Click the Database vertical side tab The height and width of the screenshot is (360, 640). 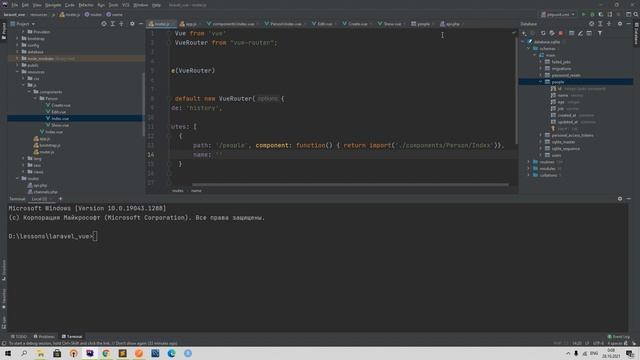click(636, 33)
